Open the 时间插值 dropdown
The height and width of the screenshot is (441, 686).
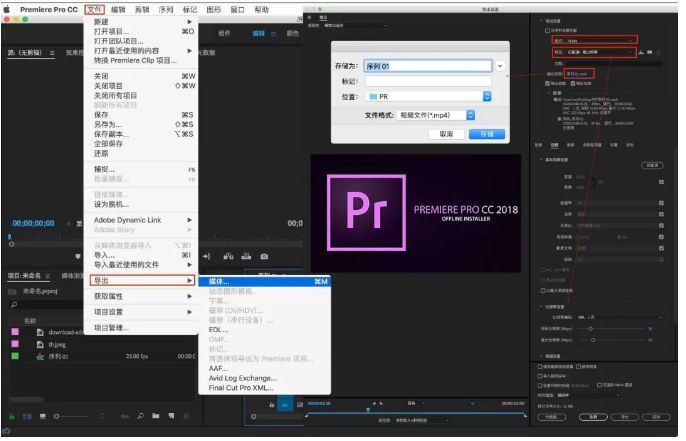tap(589, 396)
